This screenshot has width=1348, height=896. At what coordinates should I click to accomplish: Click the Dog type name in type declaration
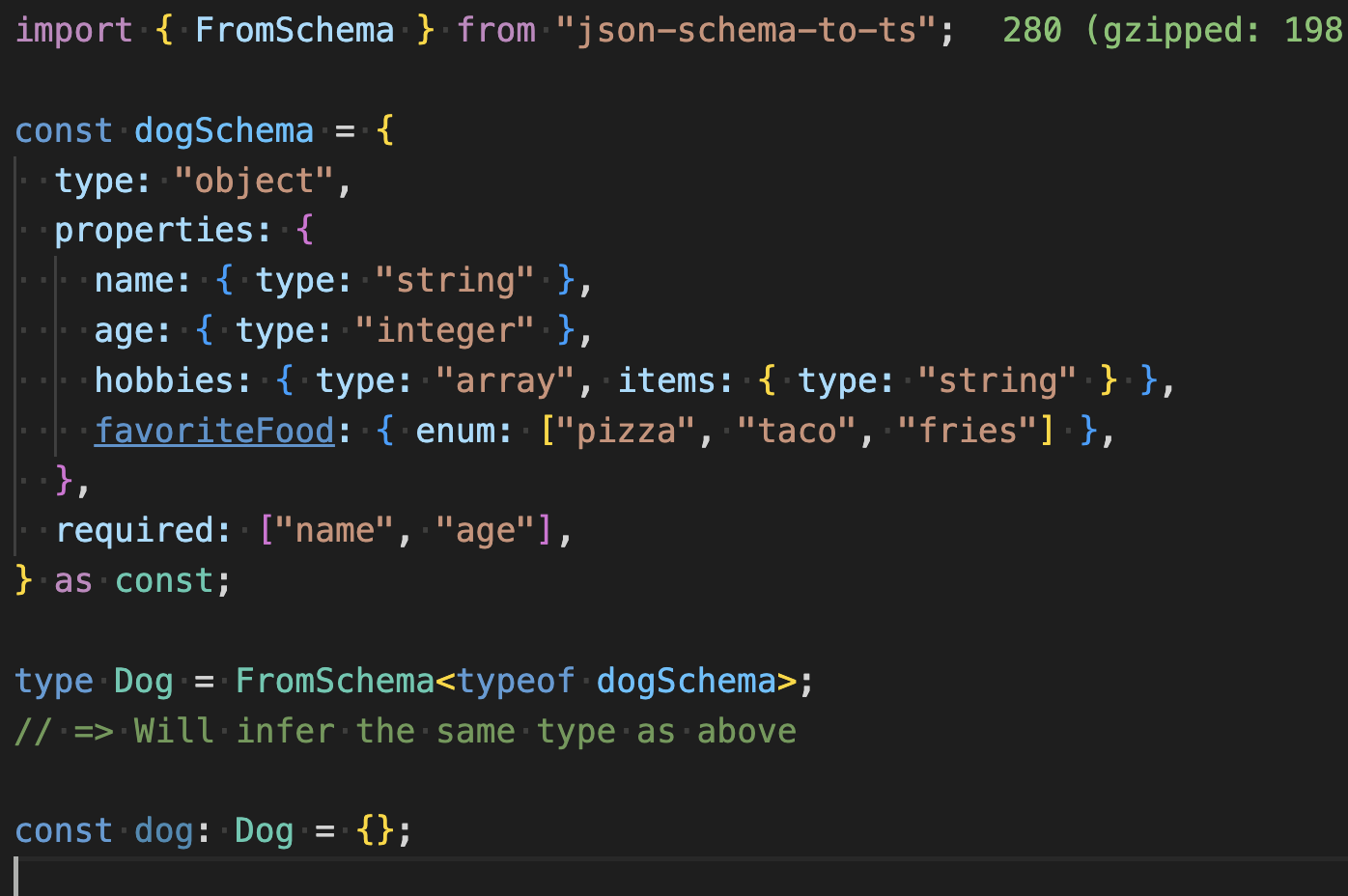[x=143, y=681]
